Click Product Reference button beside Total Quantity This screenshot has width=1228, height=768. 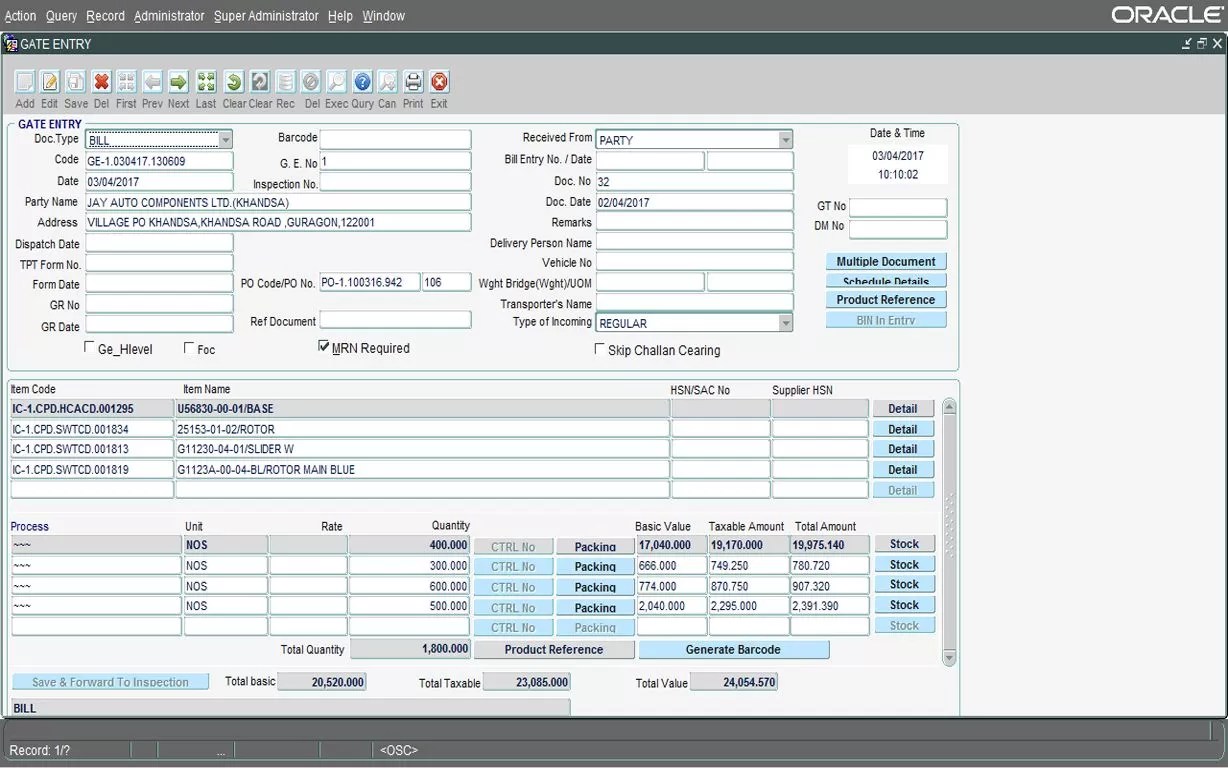554,649
